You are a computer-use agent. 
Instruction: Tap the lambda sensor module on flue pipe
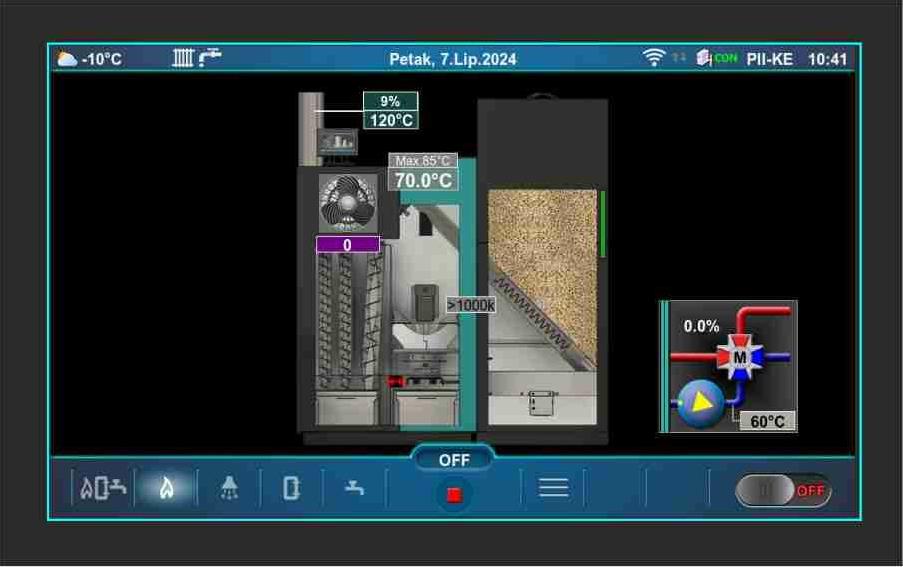point(337,142)
